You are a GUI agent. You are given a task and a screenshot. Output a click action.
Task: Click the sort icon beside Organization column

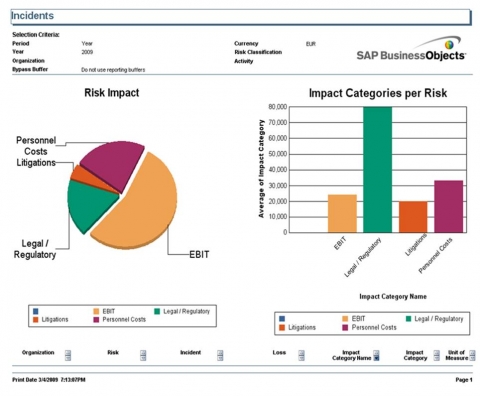[x=68, y=355]
